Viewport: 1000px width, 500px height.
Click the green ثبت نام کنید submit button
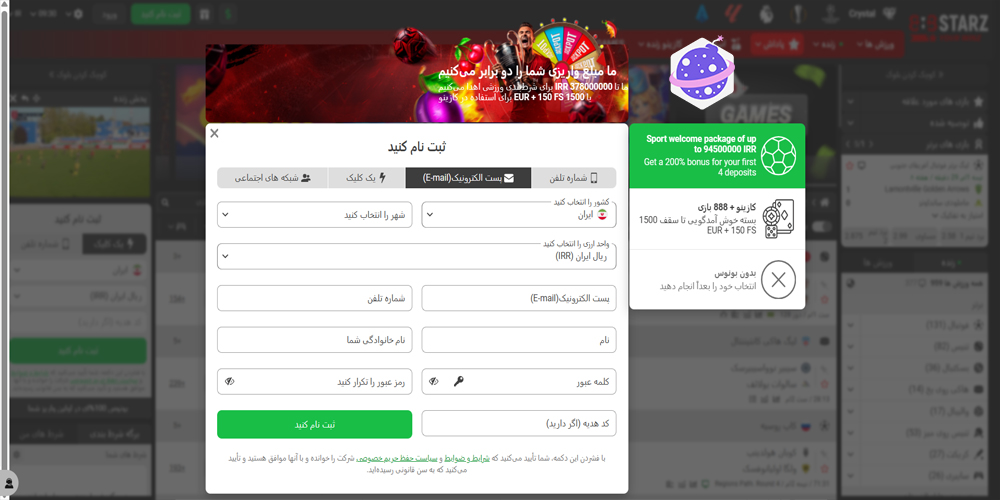point(314,424)
